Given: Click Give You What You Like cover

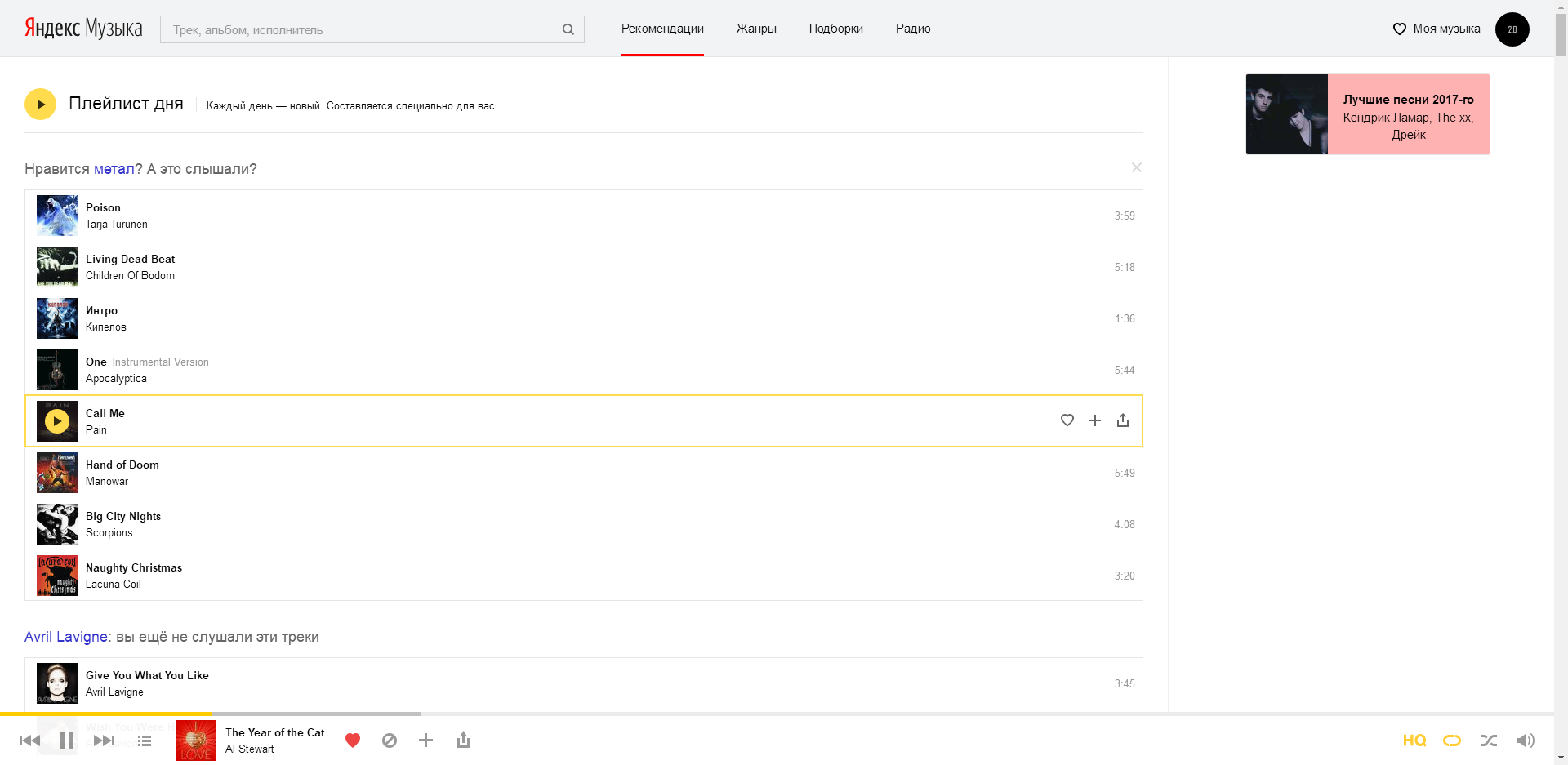Looking at the screenshot, I should coord(57,683).
